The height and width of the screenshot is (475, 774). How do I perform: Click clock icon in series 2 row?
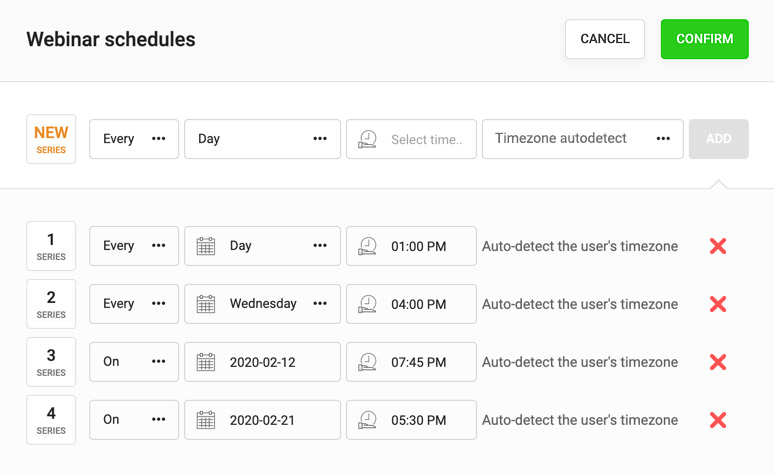tap(368, 304)
